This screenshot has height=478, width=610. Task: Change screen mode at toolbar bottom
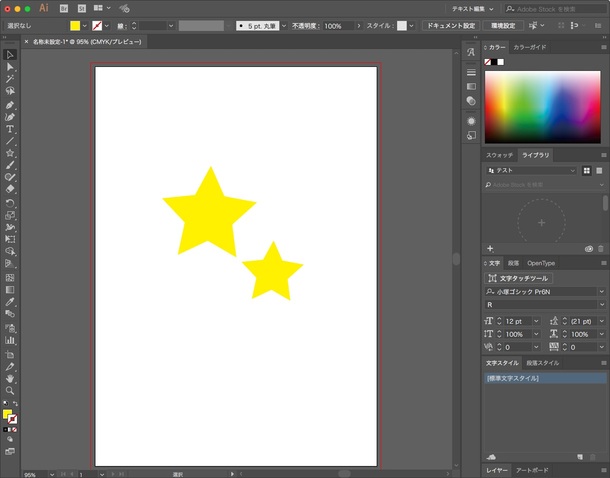coord(10,452)
